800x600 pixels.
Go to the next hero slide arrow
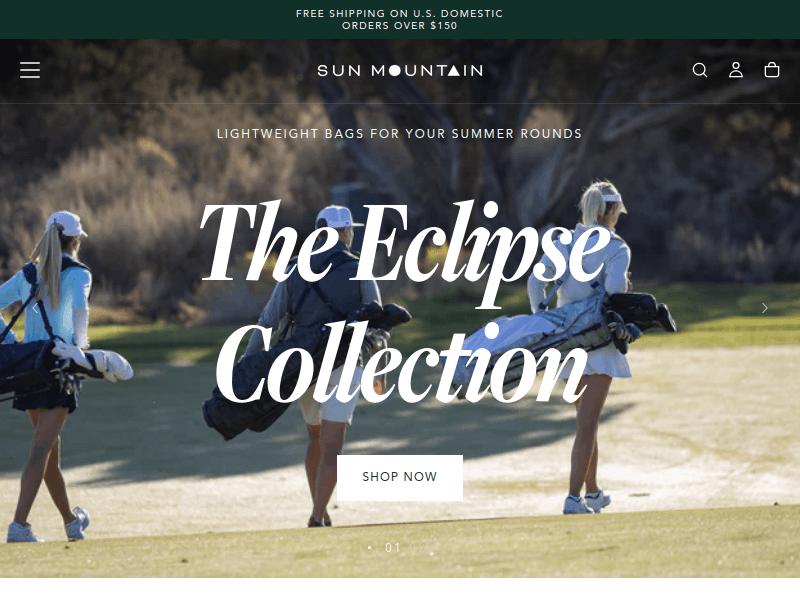coord(764,308)
